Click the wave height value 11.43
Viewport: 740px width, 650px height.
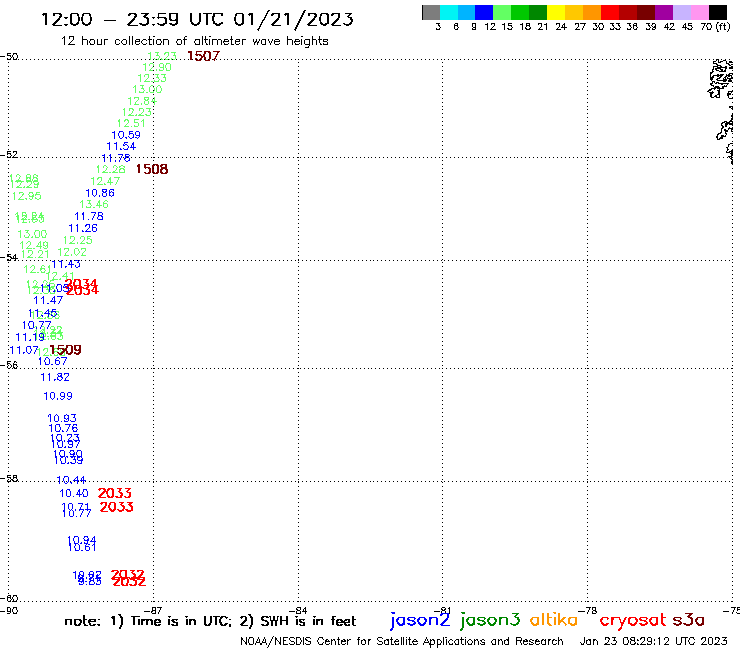66,264
